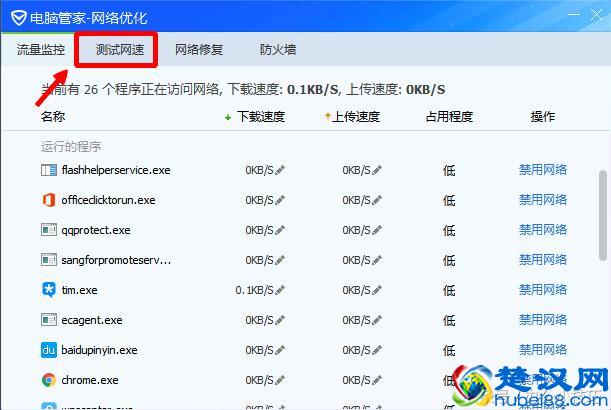The height and width of the screenshot is (410, 611).
Task: Edit download limit for officeclicktorun.exe
Action: click(280, 200)
